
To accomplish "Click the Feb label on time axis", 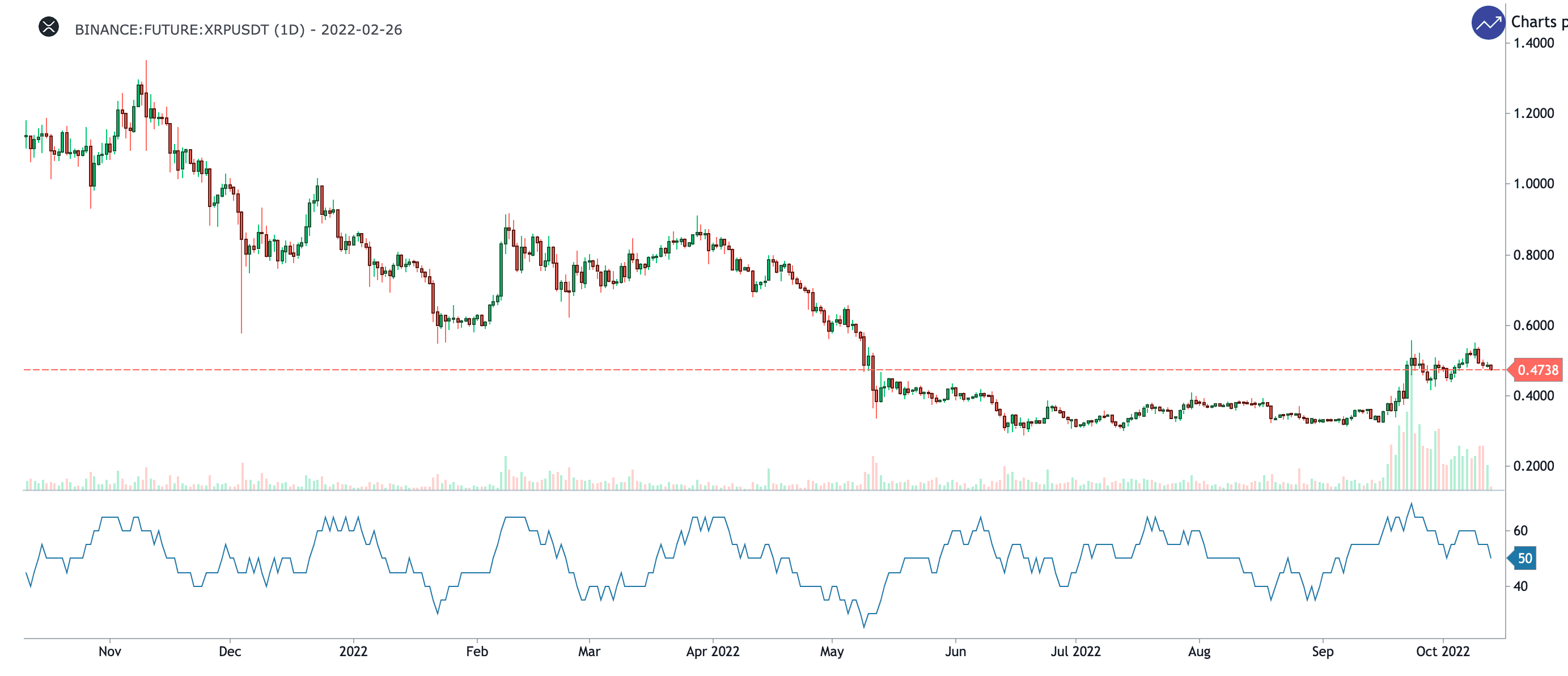I will click(x=477, y=651).
